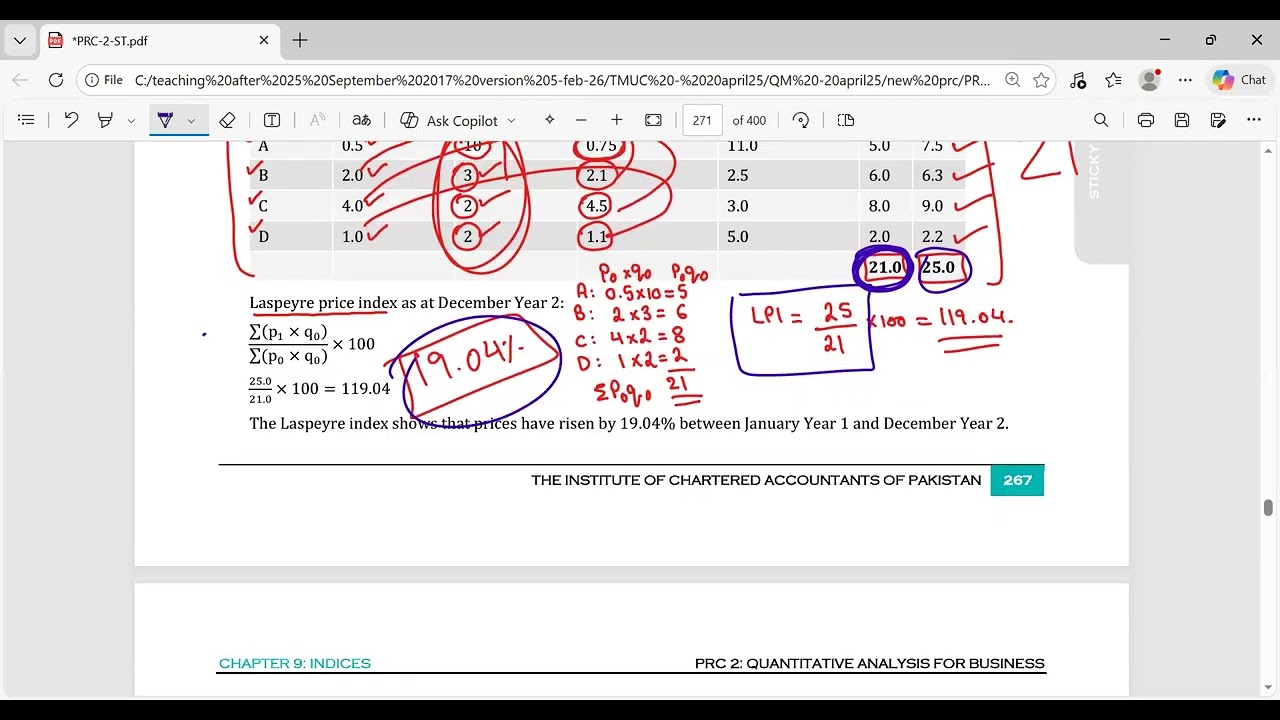Viewport: 1280px width, 720px height.
Task: Click the 'of 400' page count text
Action: point(749,120)
